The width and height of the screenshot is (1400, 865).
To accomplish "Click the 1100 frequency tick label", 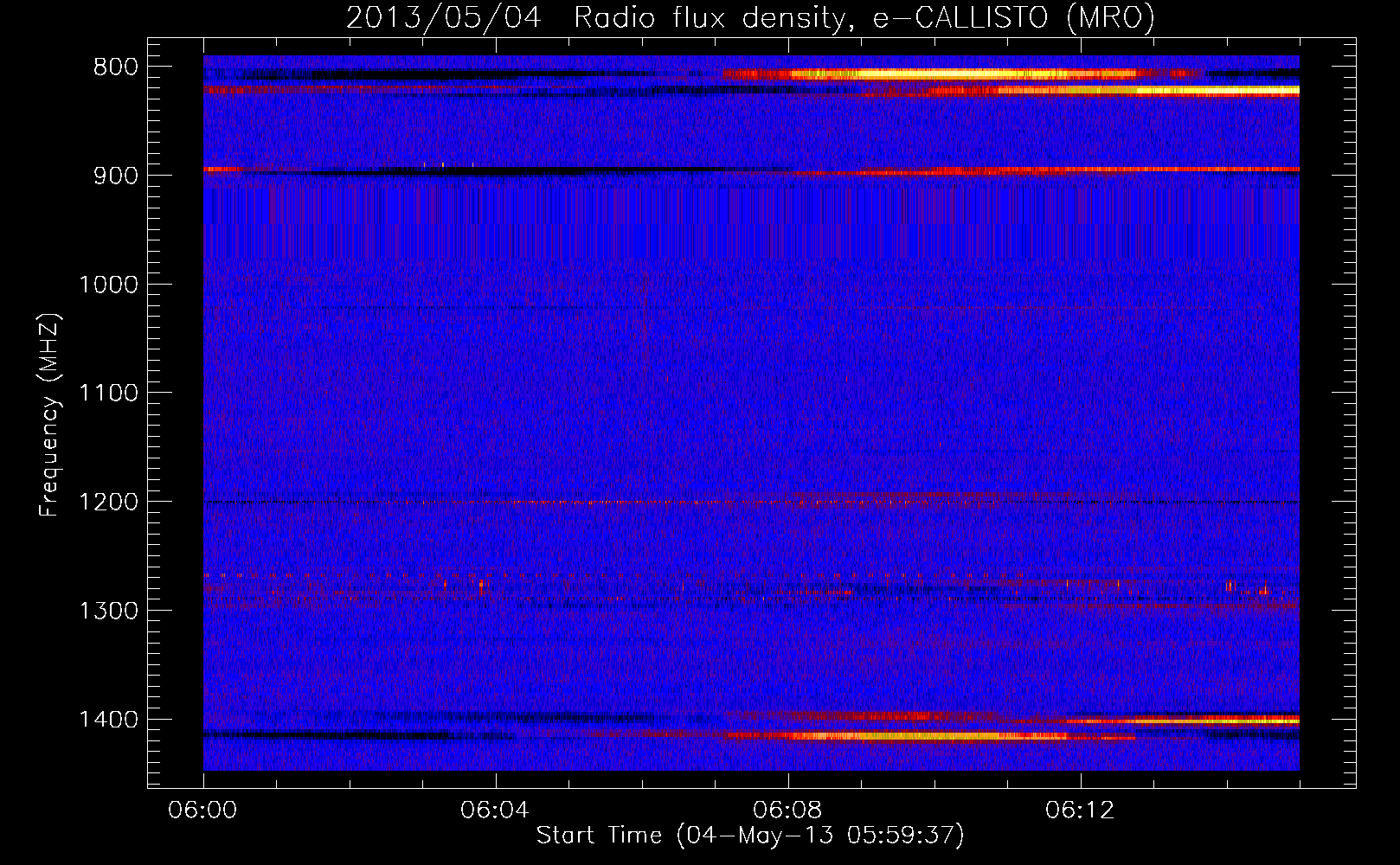I will [x=108, y=394].
